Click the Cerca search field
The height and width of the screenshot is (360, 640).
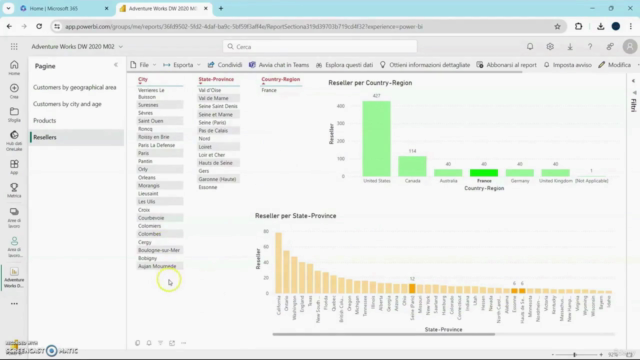coord(320,47)
